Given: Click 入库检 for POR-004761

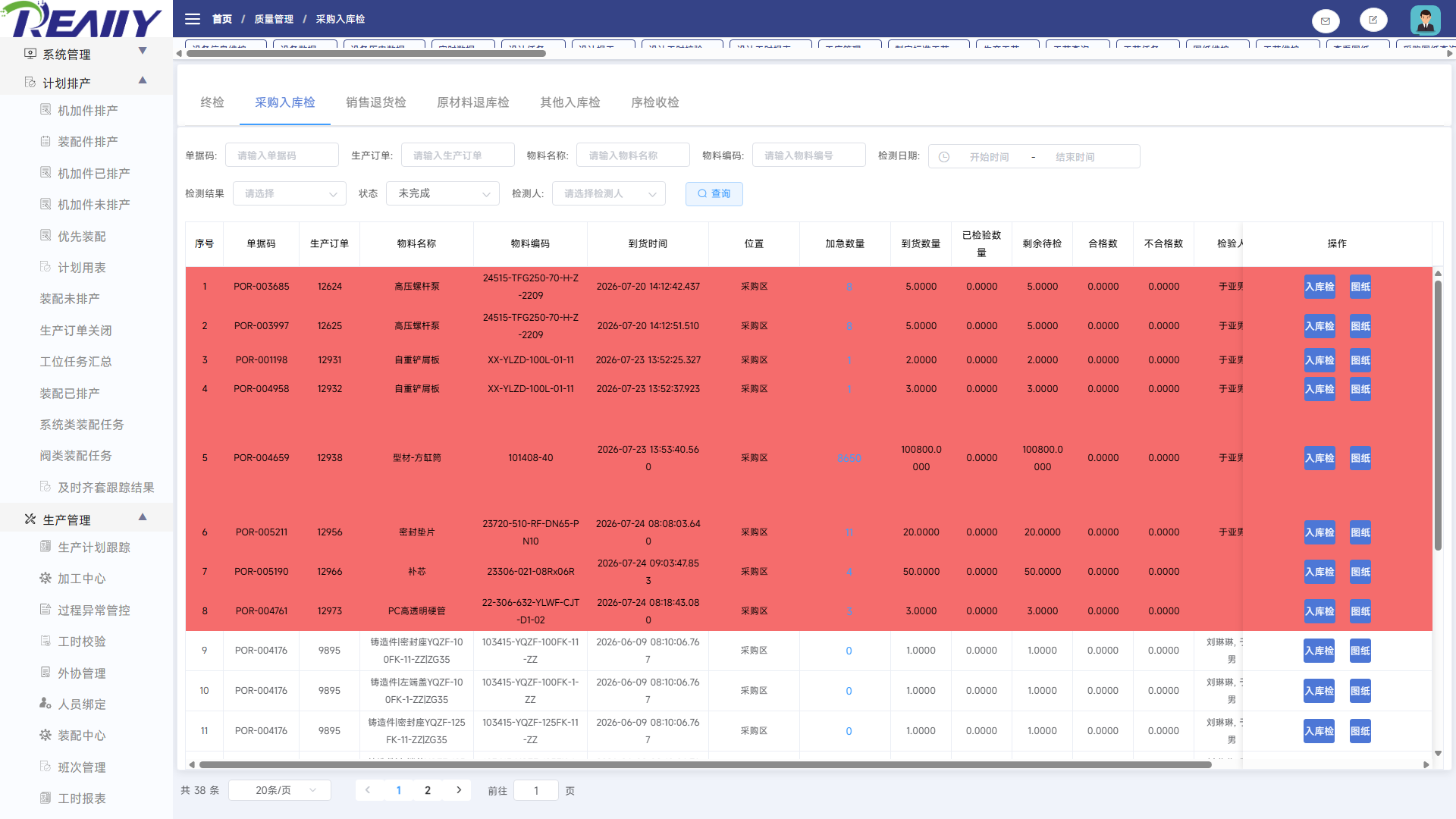Looking at the screenshot, I should click(x=1319, y=611).
